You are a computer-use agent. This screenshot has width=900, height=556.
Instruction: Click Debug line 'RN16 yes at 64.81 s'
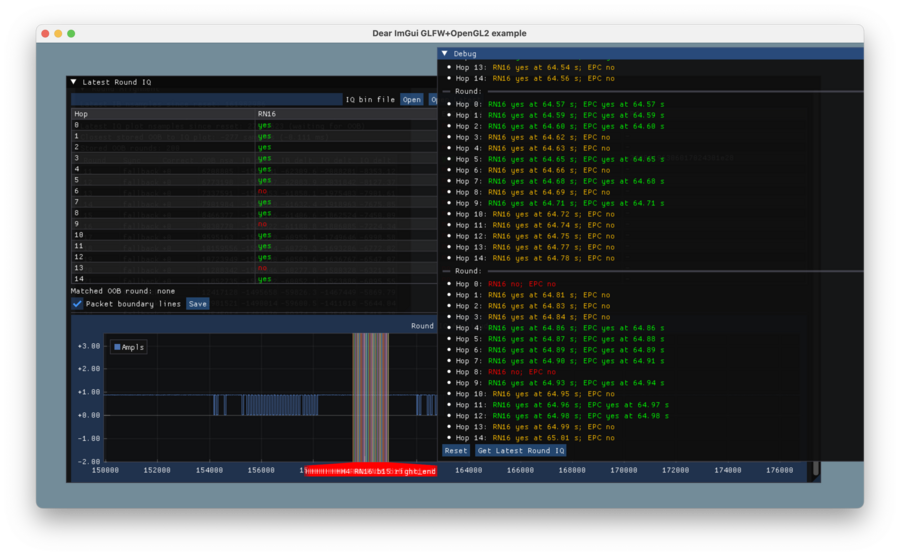[x=531, y=295]
